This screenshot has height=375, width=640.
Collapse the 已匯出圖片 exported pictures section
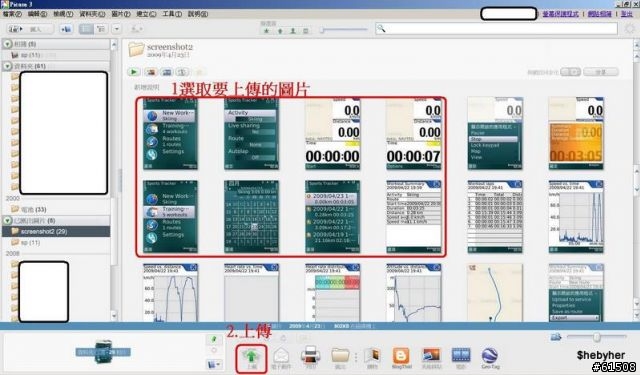point(7,220)
